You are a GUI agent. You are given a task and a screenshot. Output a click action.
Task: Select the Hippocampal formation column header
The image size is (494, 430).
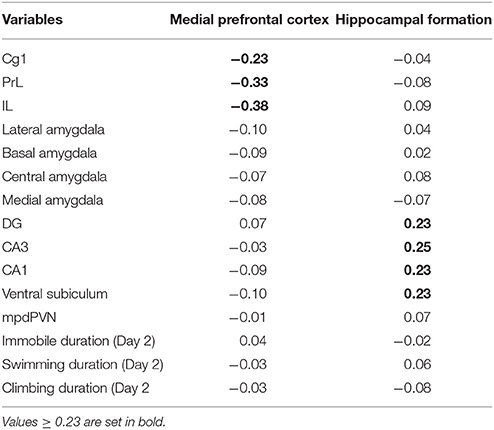click(413, 20)
